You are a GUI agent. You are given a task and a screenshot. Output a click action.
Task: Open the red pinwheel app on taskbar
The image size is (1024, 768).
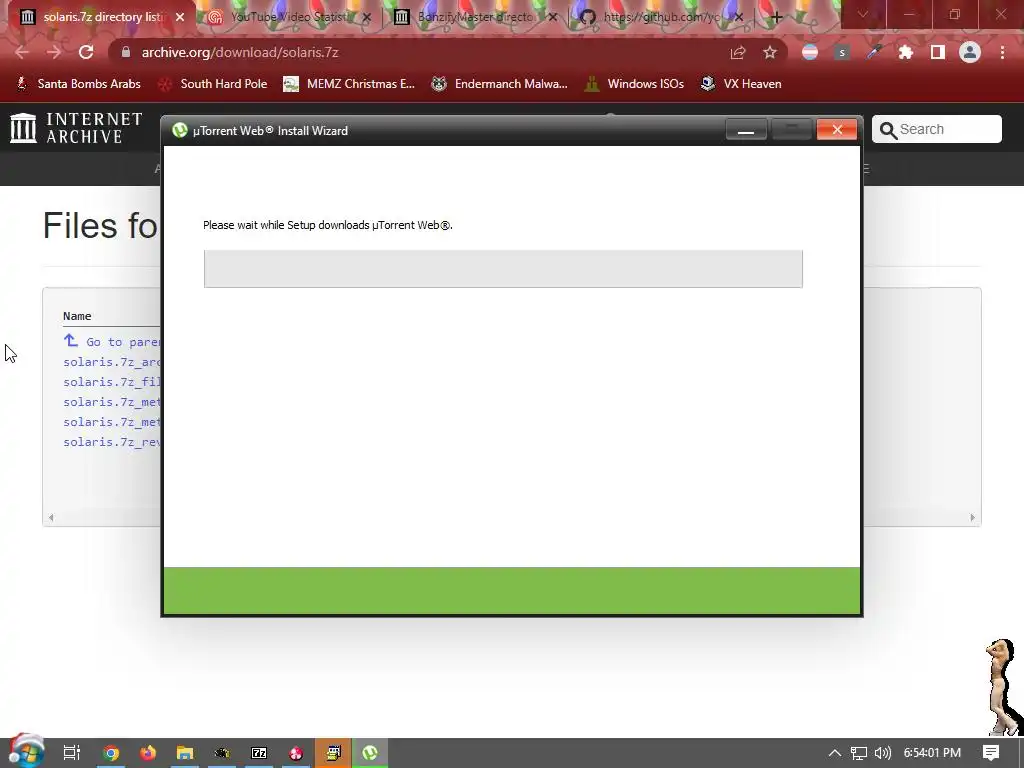[296, 753]
